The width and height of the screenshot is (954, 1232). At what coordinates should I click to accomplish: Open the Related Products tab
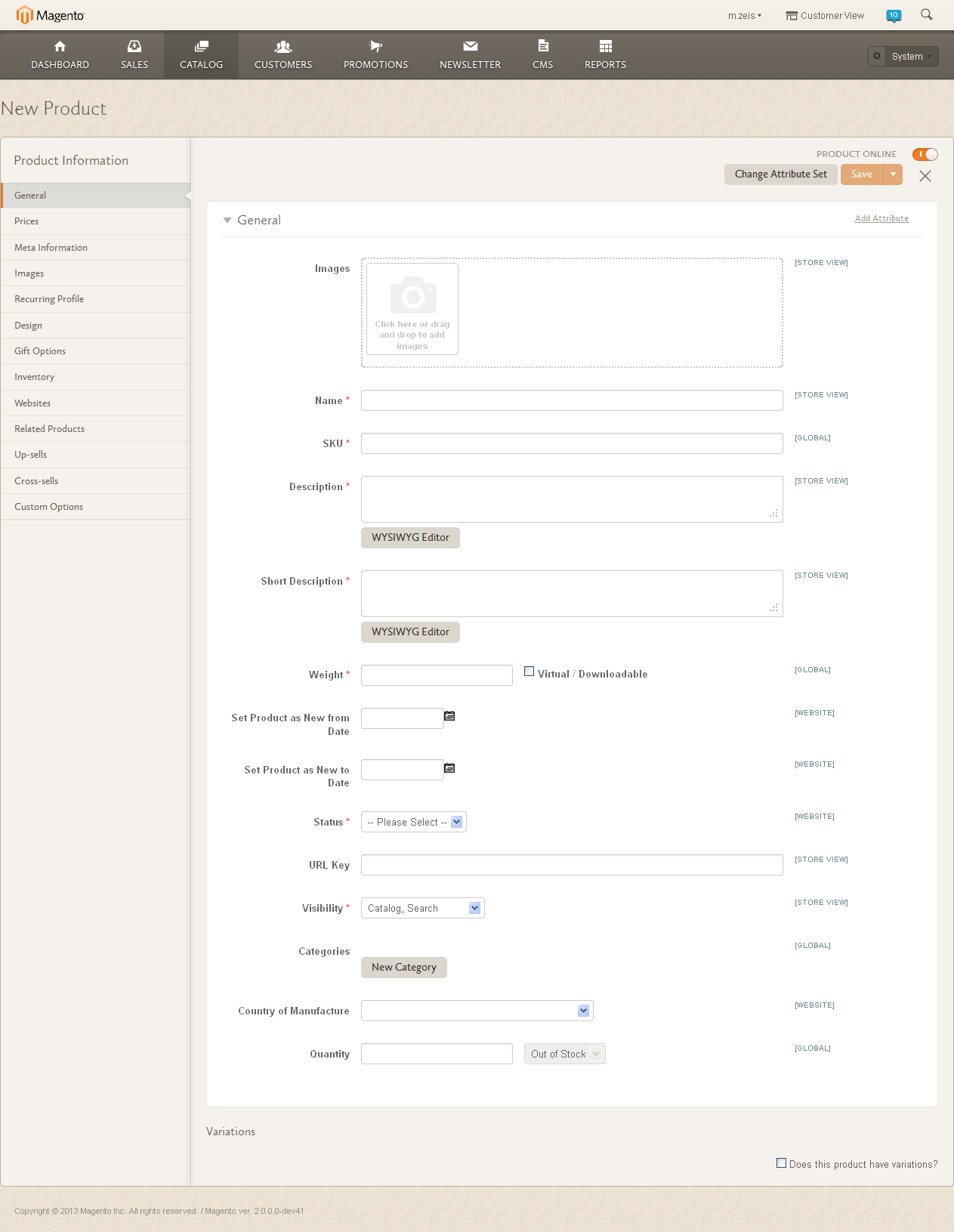pos(95,429)
